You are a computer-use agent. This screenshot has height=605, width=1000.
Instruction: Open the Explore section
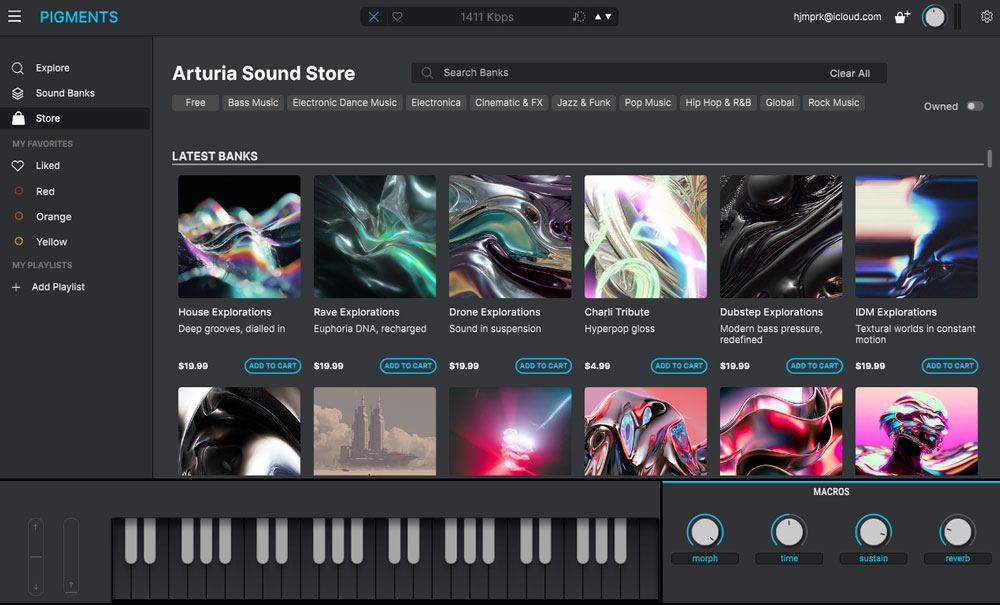(75, 68)
